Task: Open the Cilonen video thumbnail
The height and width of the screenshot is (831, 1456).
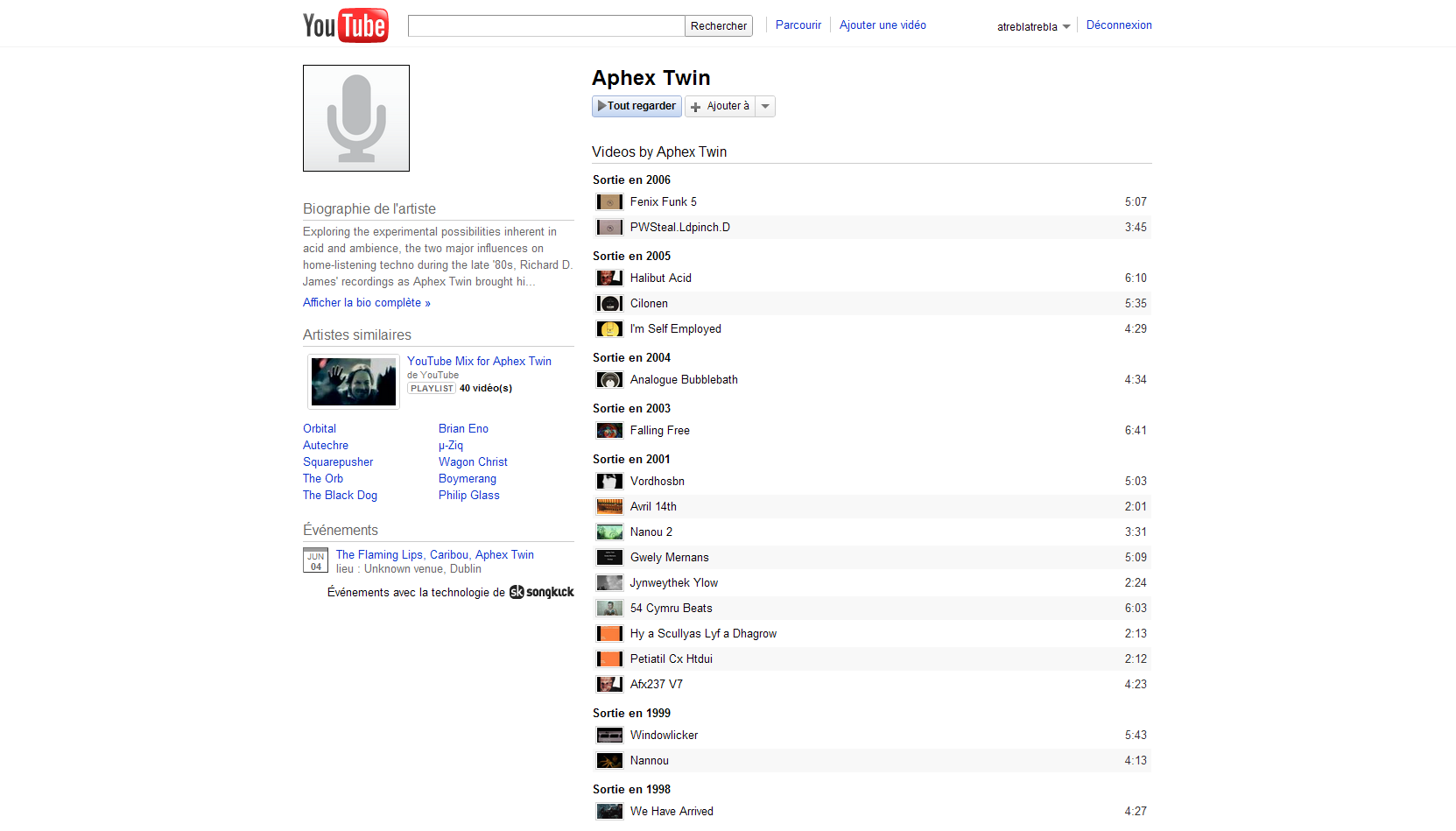Action: [x=609, y=304]
